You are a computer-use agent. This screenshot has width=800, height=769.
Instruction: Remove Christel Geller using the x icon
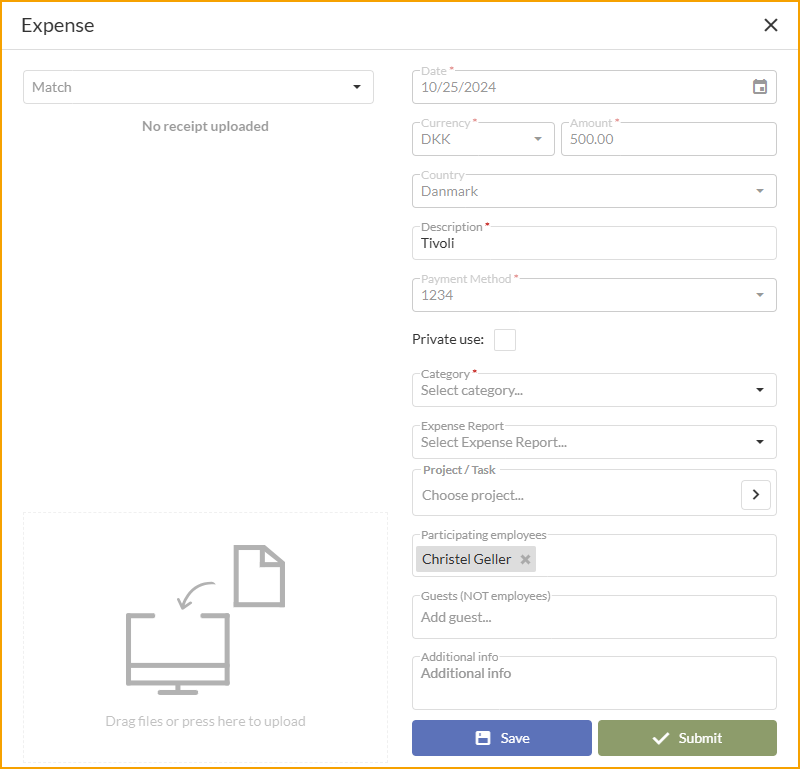point(525,559)
